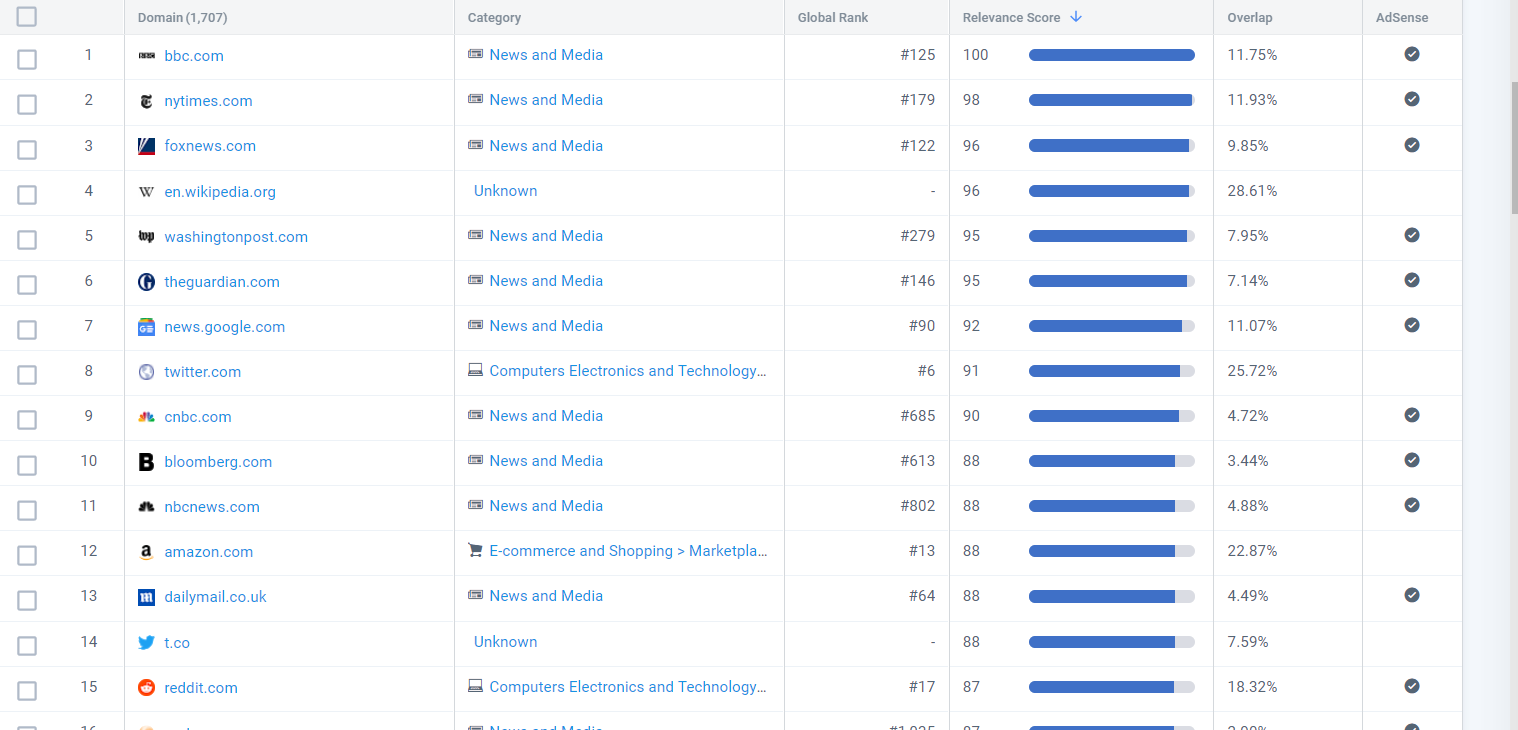Screen dimensions: 1518x730
Task: Click the reddit.com alien favicon
Action: coord(146,688)
